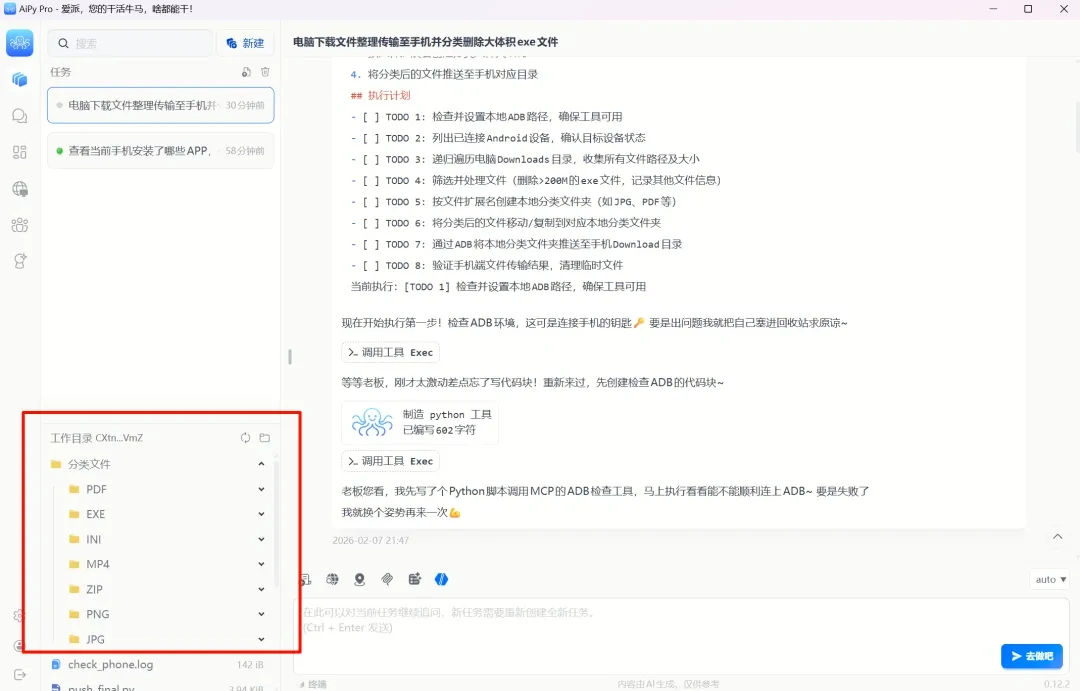Open the globe-with-monitor sidebar icon

(20, 189)
